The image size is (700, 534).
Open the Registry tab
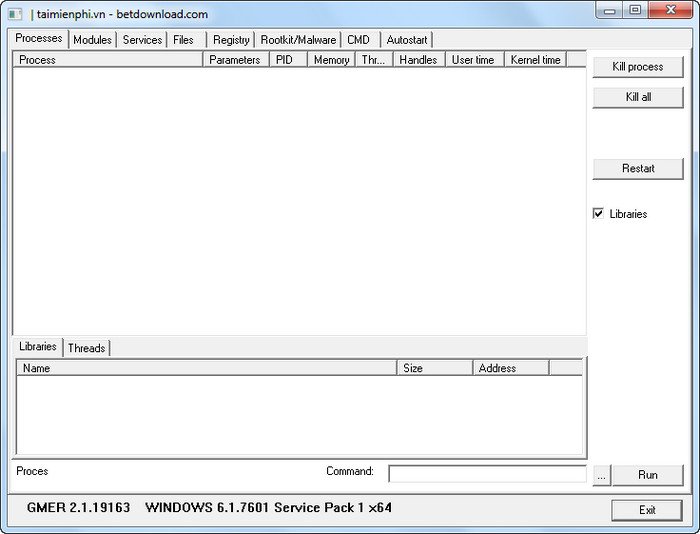(x=231, y=40)
